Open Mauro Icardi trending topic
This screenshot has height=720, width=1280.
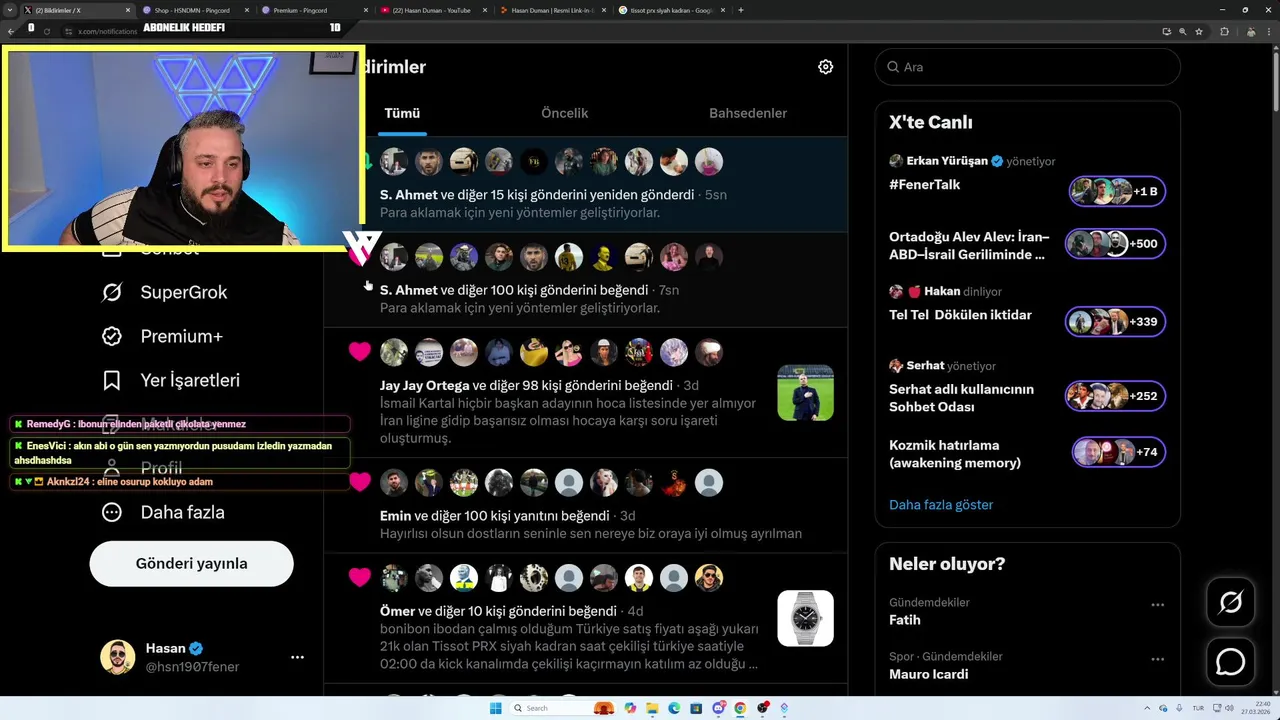point(929,674)
